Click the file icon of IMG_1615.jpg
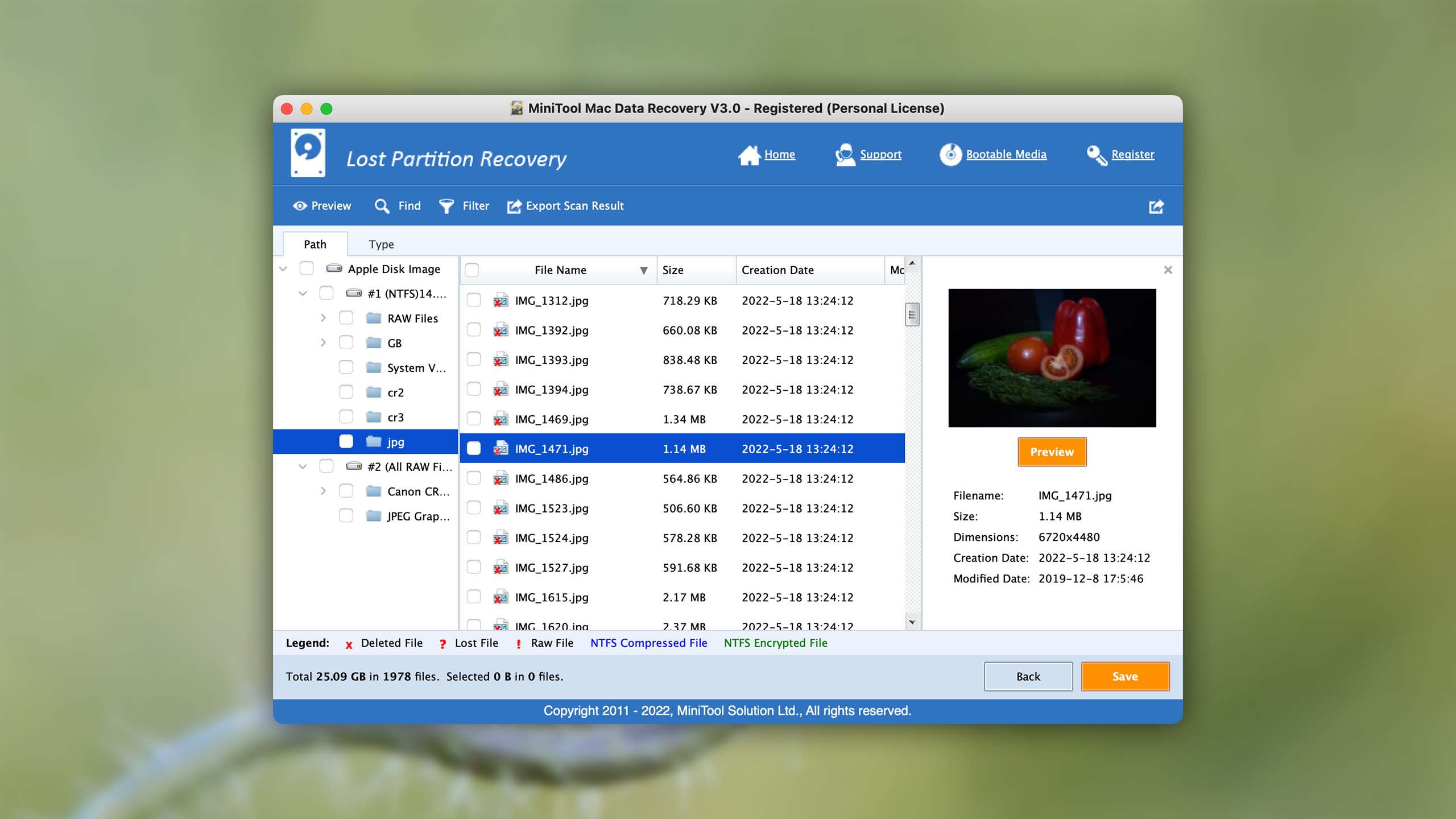The width and height of the screenshot is (1456, 819). pos(500,597)
